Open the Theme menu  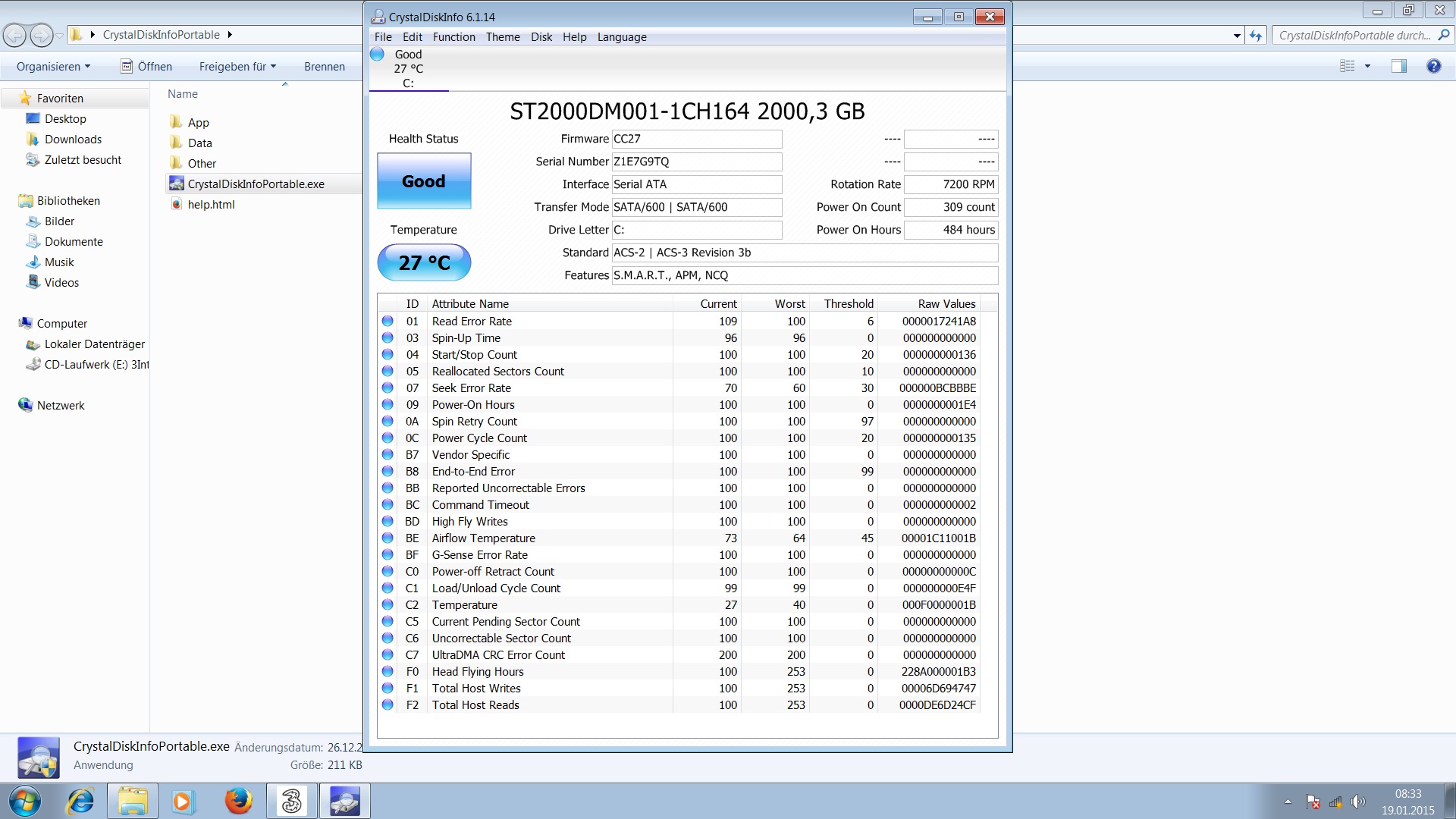click(x=503, y=37)
